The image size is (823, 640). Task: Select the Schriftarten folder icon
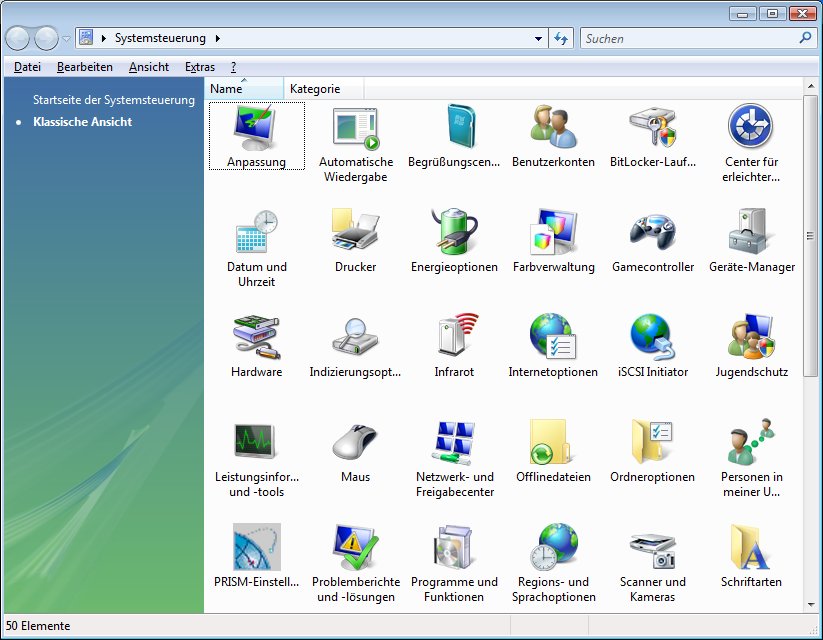click(x=751, y=548)
